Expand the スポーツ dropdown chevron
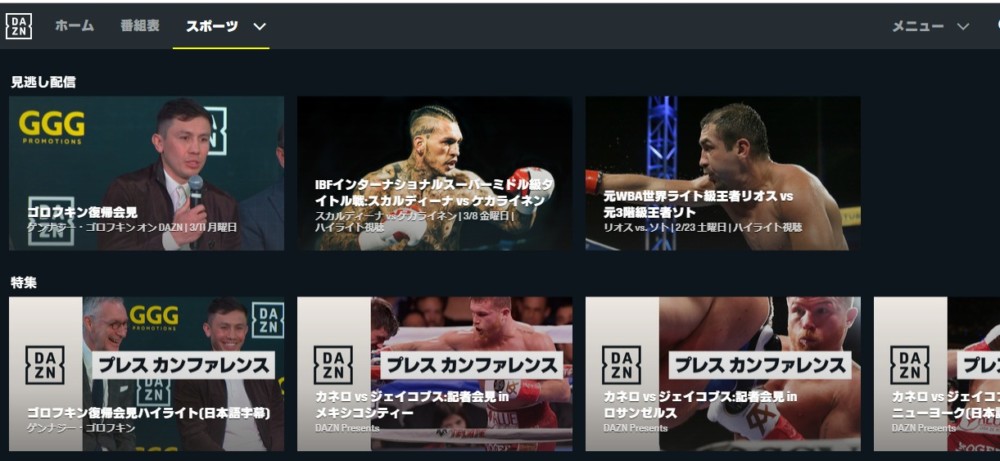 (259, 27)
